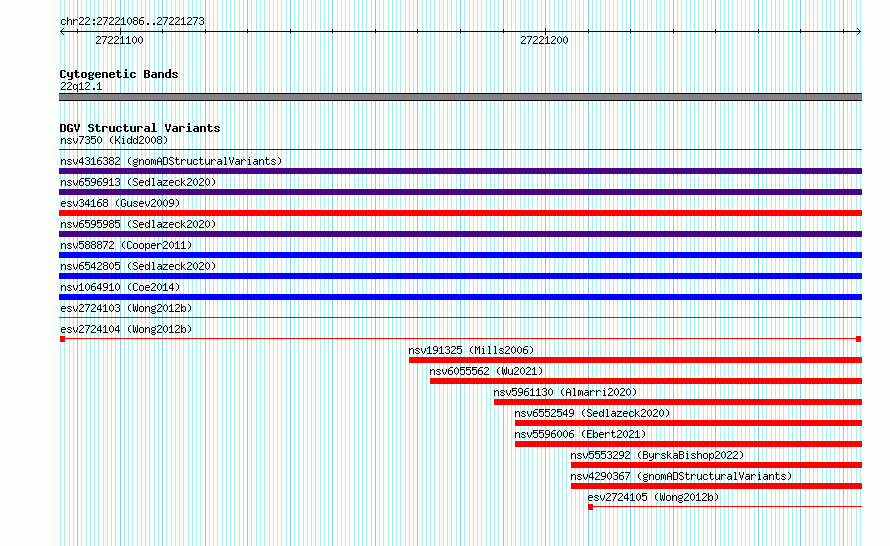Viewport: 890px width, 546px height.
Task: Click the nsv6552549 (Sedlazeck2020) label
Action: pyautogui.click(x=592, y=413)
